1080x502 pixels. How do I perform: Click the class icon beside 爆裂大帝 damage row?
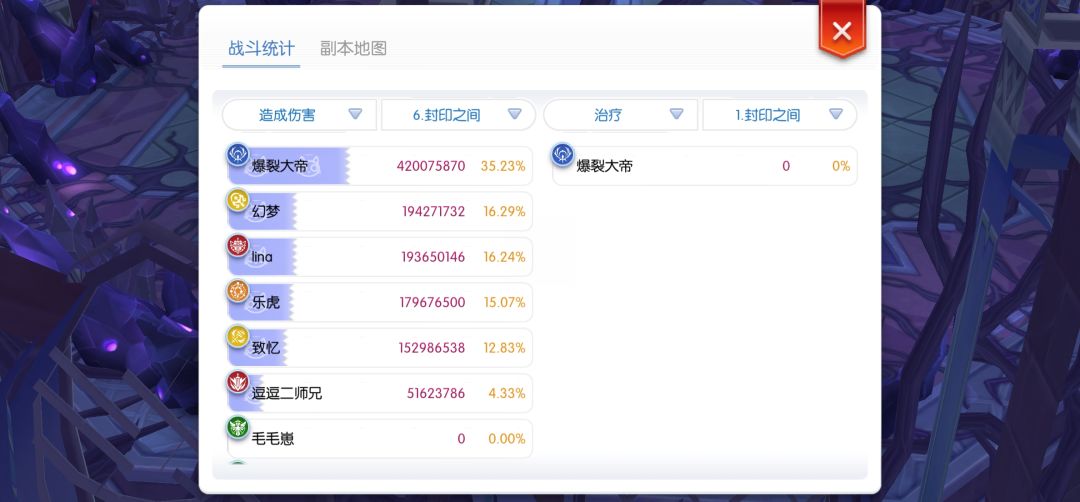click(x=238, y=154)
